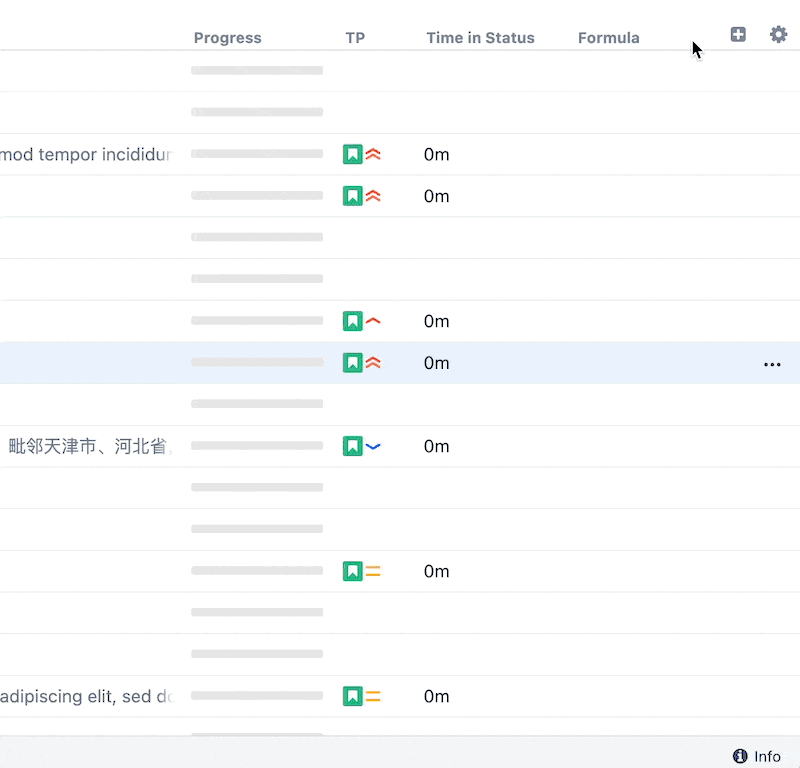
Task: Click the column settings gear icon
Action: tap(779, 34)
